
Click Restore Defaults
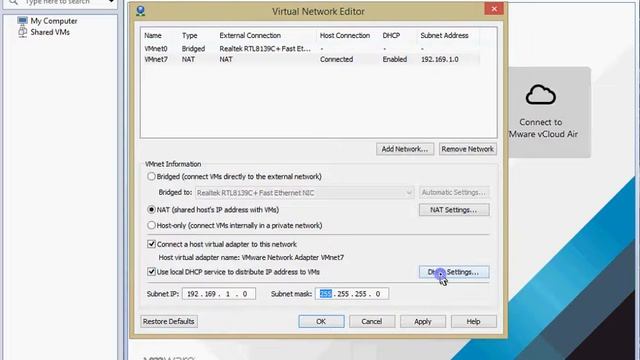click(169, 321)
